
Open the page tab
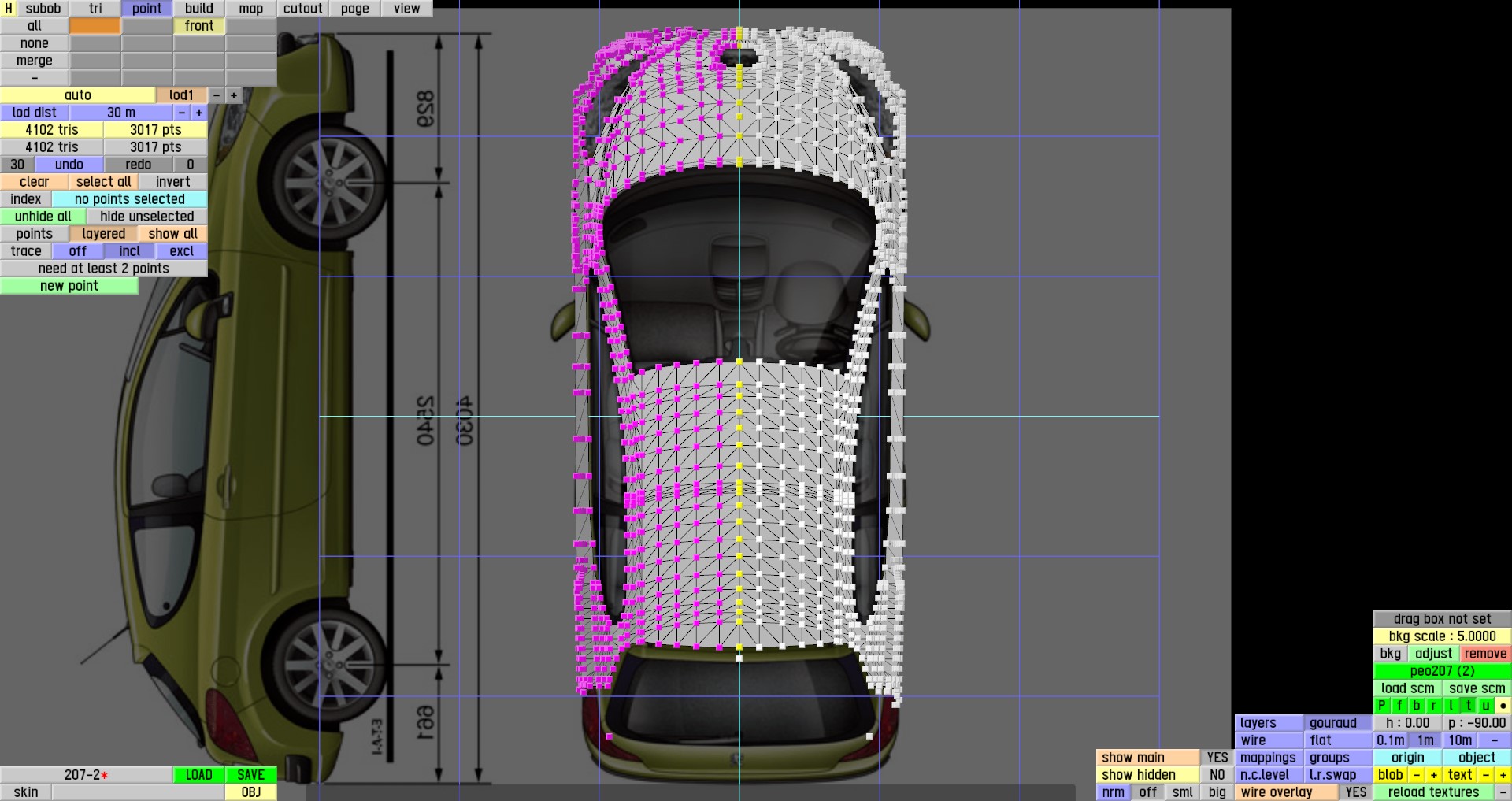point(355,9)
